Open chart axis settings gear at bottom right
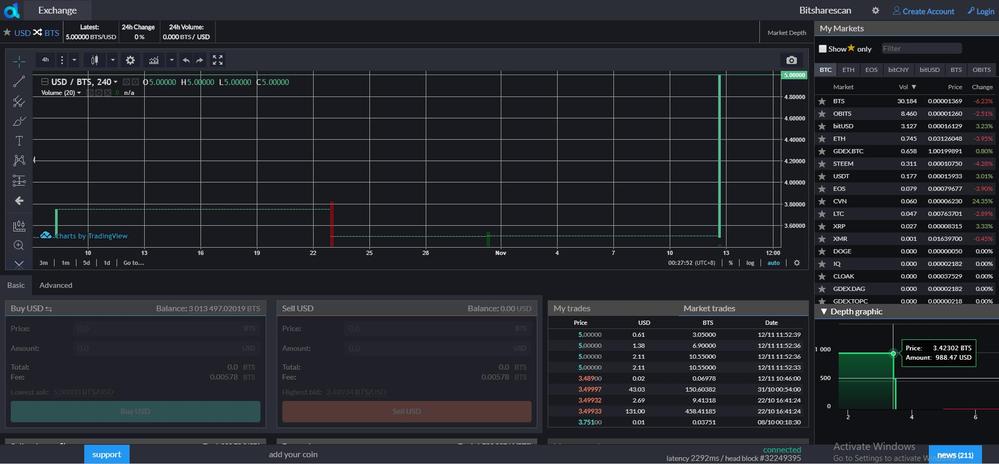The width and height of the screenshot is (999, 464). pyautogui.click(x=796, y=263)
